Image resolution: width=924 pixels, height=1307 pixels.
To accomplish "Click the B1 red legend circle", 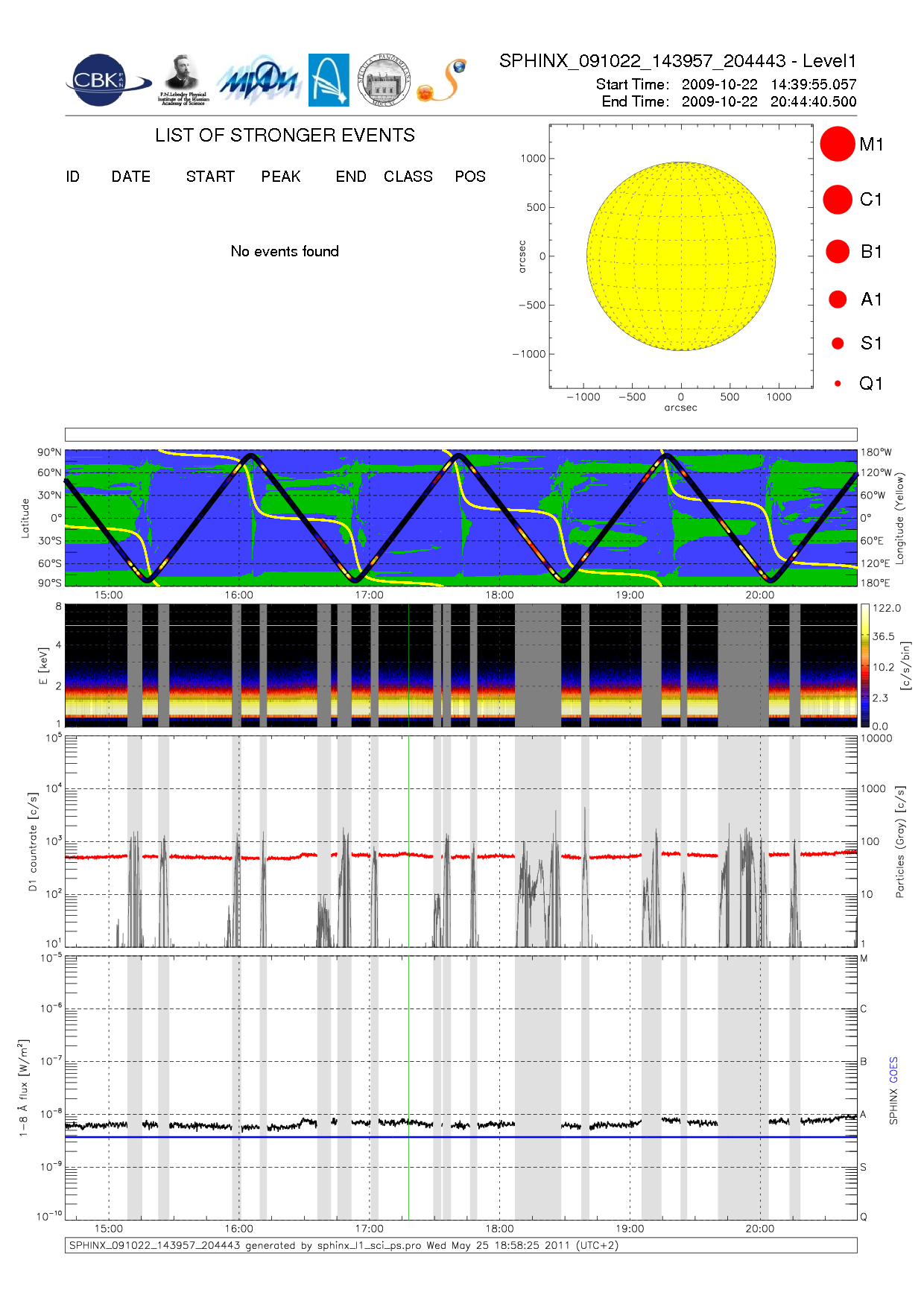I will (838, 251).
